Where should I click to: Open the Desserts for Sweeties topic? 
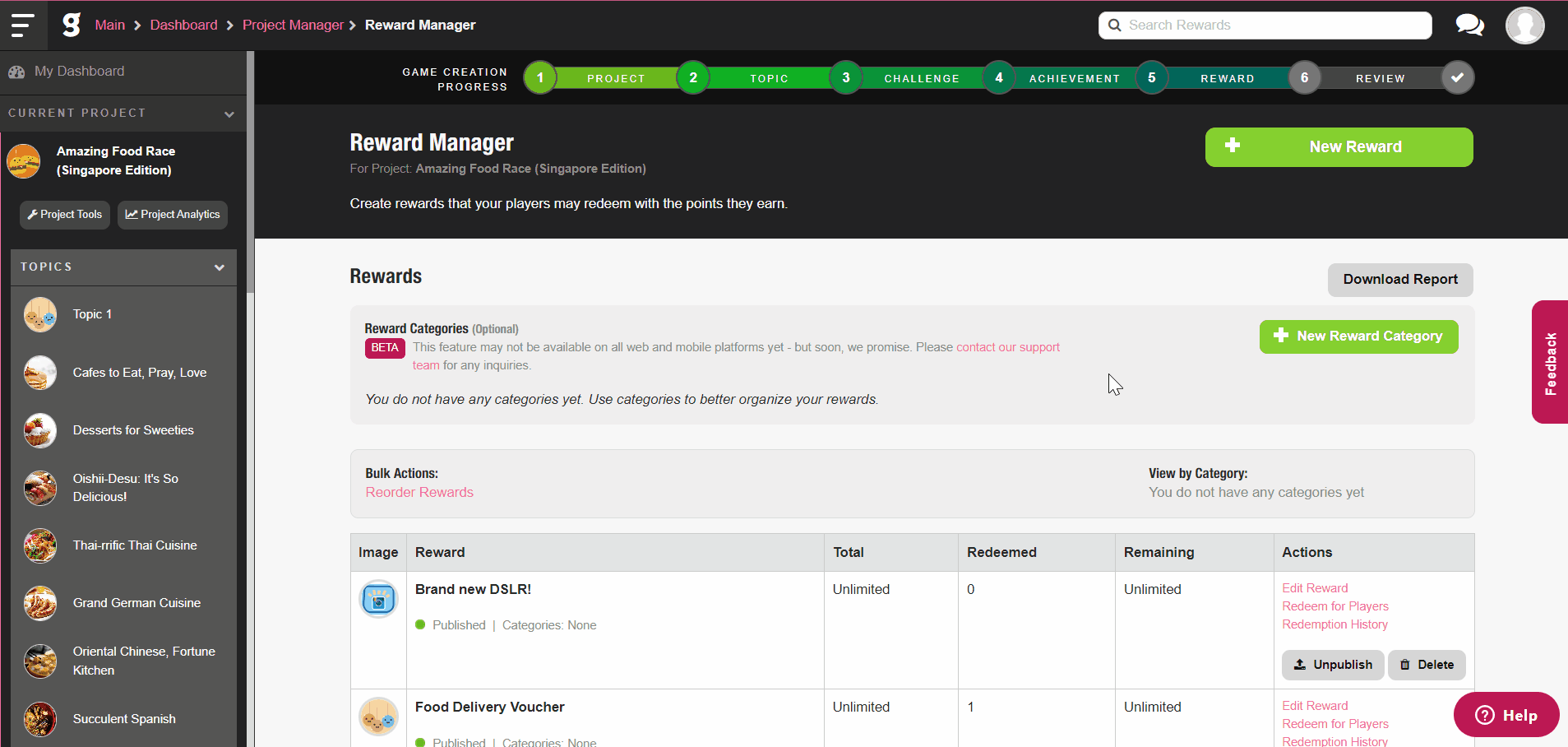[x=133, y=430]
